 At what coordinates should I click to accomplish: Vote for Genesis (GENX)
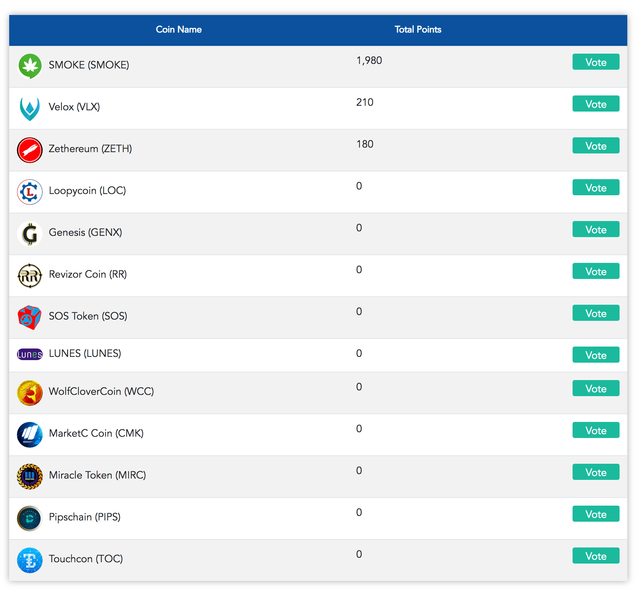click(x=596, y=229)
